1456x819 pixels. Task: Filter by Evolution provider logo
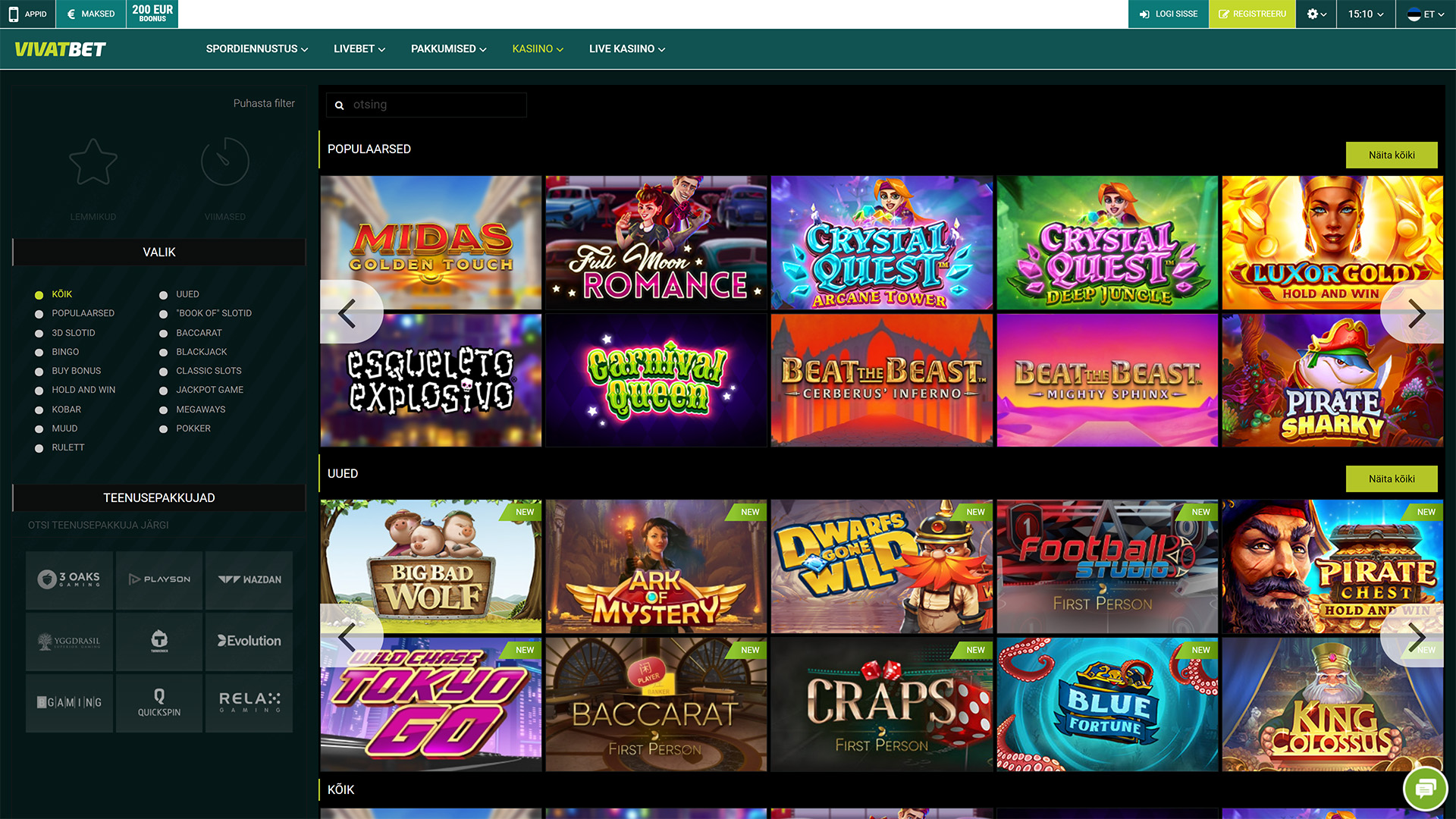pyautogui.click(x=249, y=642)
